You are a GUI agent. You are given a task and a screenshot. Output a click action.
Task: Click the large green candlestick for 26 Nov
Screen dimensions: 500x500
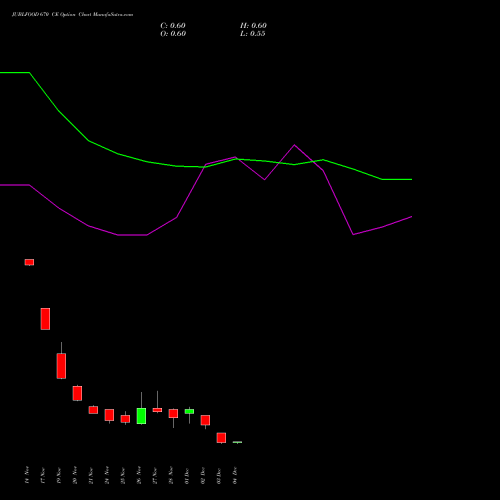point(141,416)
